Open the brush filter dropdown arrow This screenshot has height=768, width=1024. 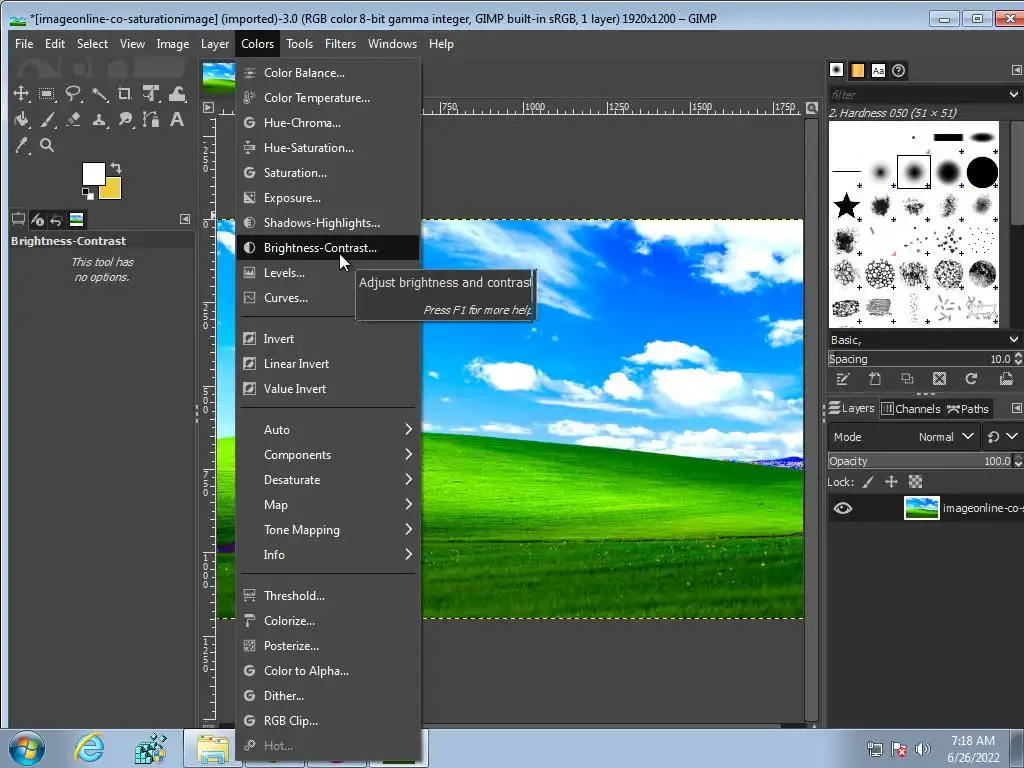pyautogui.click(x=1014, y=95)
